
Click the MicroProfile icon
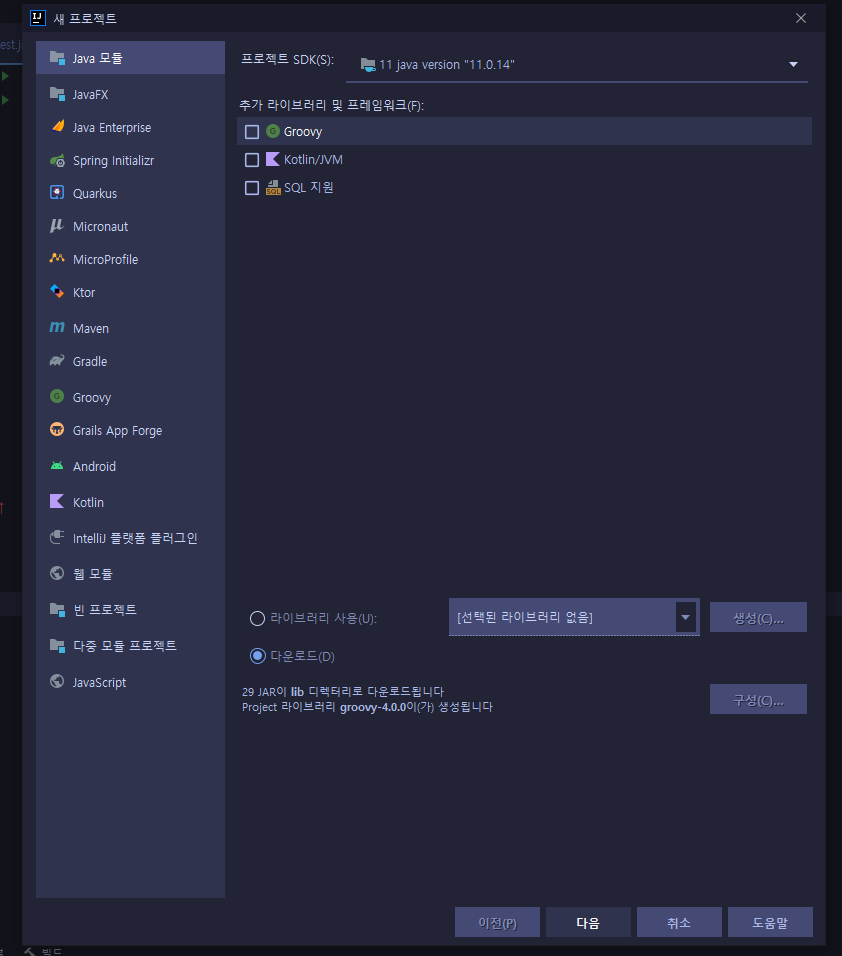tap(57, 259)
